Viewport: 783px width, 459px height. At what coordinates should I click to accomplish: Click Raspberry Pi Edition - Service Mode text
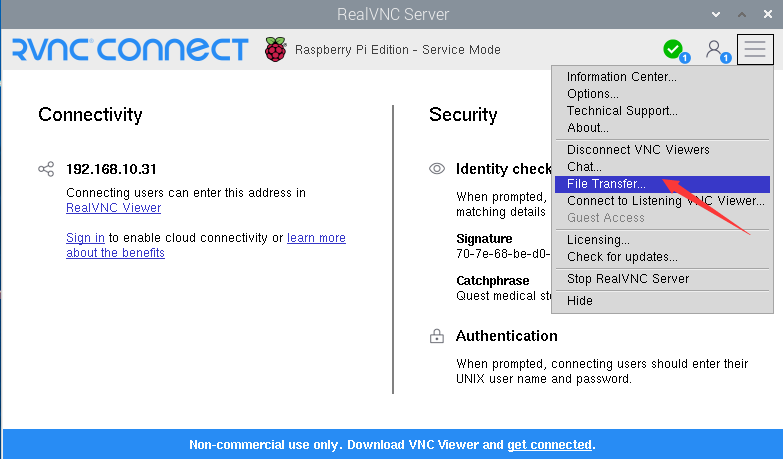pos(398,50)
